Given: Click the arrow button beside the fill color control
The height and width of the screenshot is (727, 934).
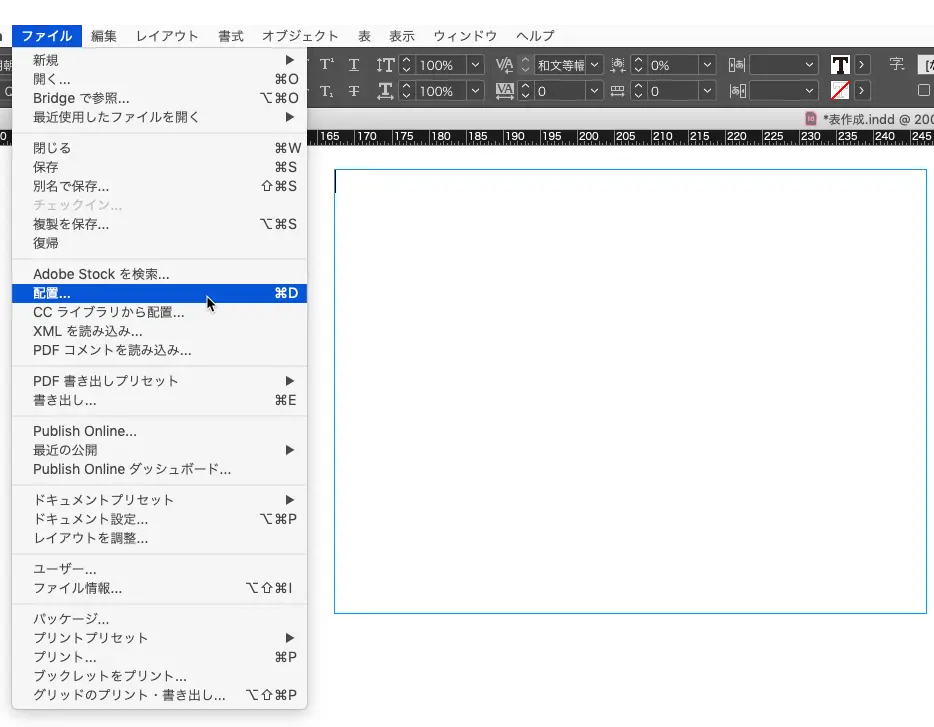Looking at the screenshot, I should point(861,66).
